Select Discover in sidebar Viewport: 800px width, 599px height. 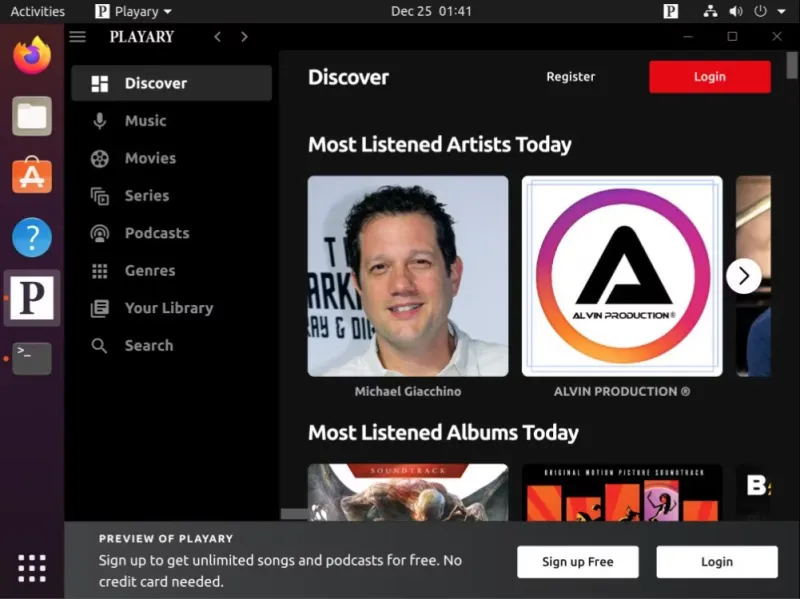point(171,83)
